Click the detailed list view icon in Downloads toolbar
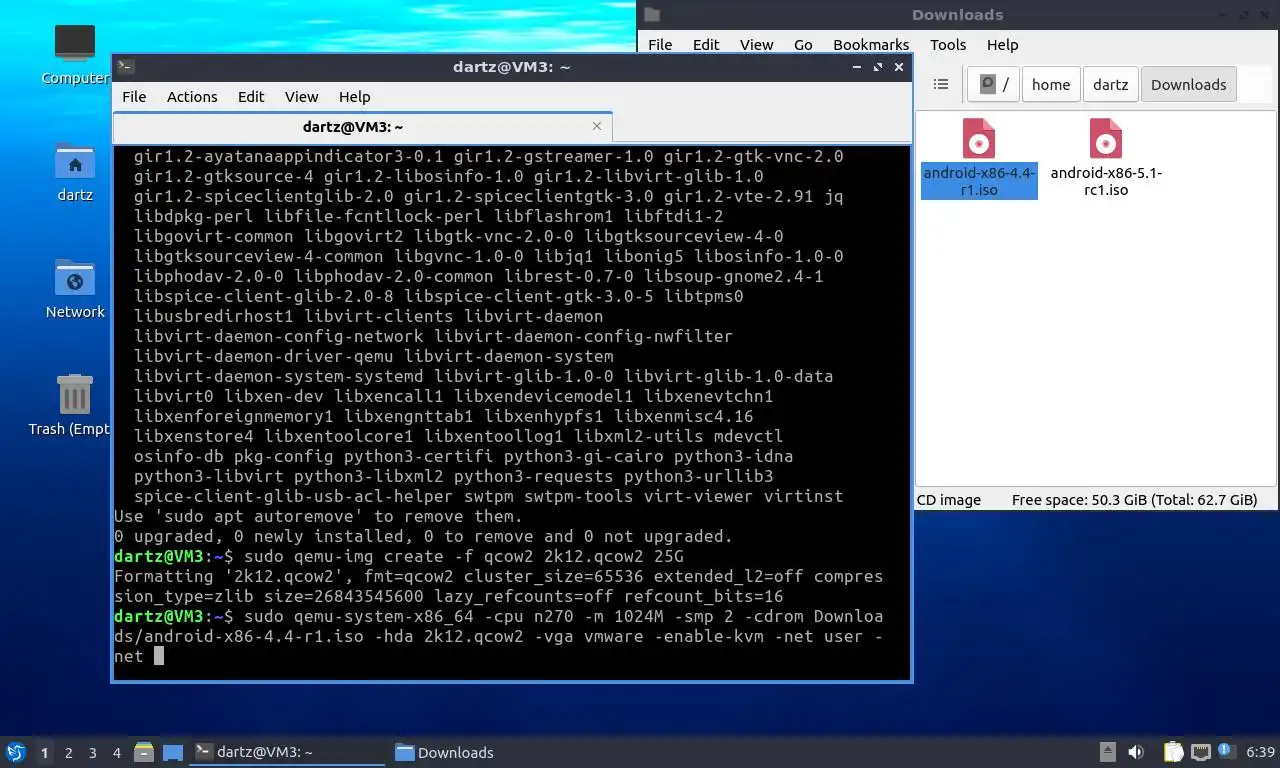The width and height of the screenshot is (1280, 768). point(941,85)
